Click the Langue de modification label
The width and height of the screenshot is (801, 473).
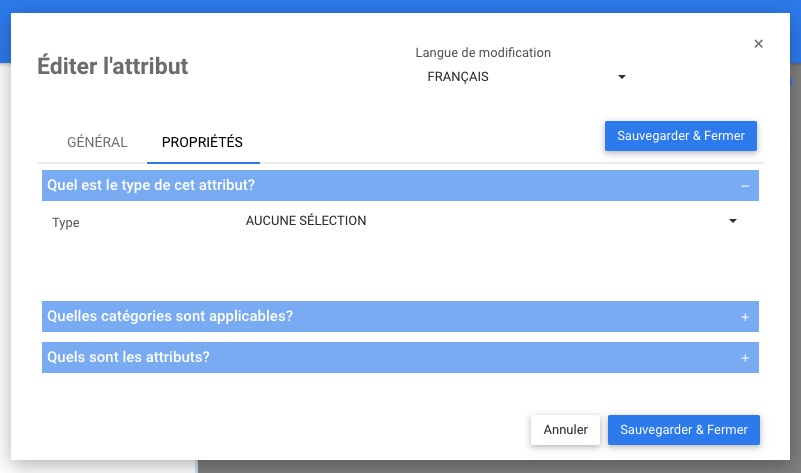coord(483,53)
